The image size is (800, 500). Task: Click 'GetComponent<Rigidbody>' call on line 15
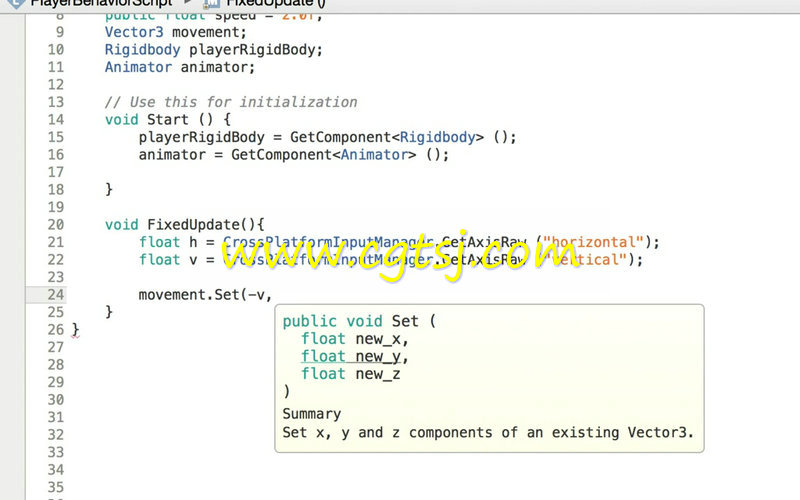pos(387,137)
